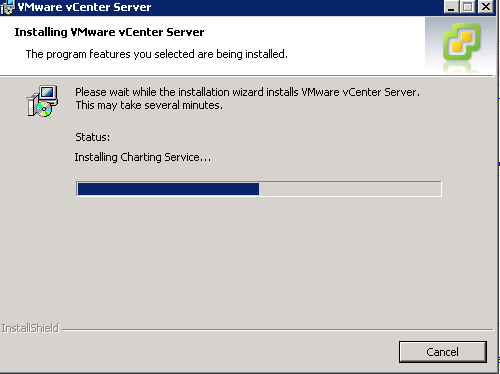The height and width of the screenshot is (374, 500).
Task: Click the 'Status:' label
Action: click(92, 137)
